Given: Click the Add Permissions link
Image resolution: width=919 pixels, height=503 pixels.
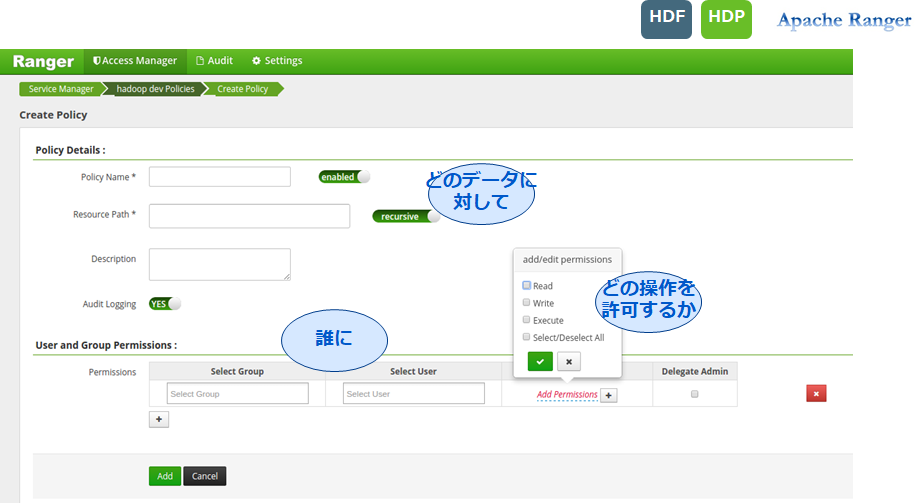Looking at the screenshot, I should click(567, 395).
